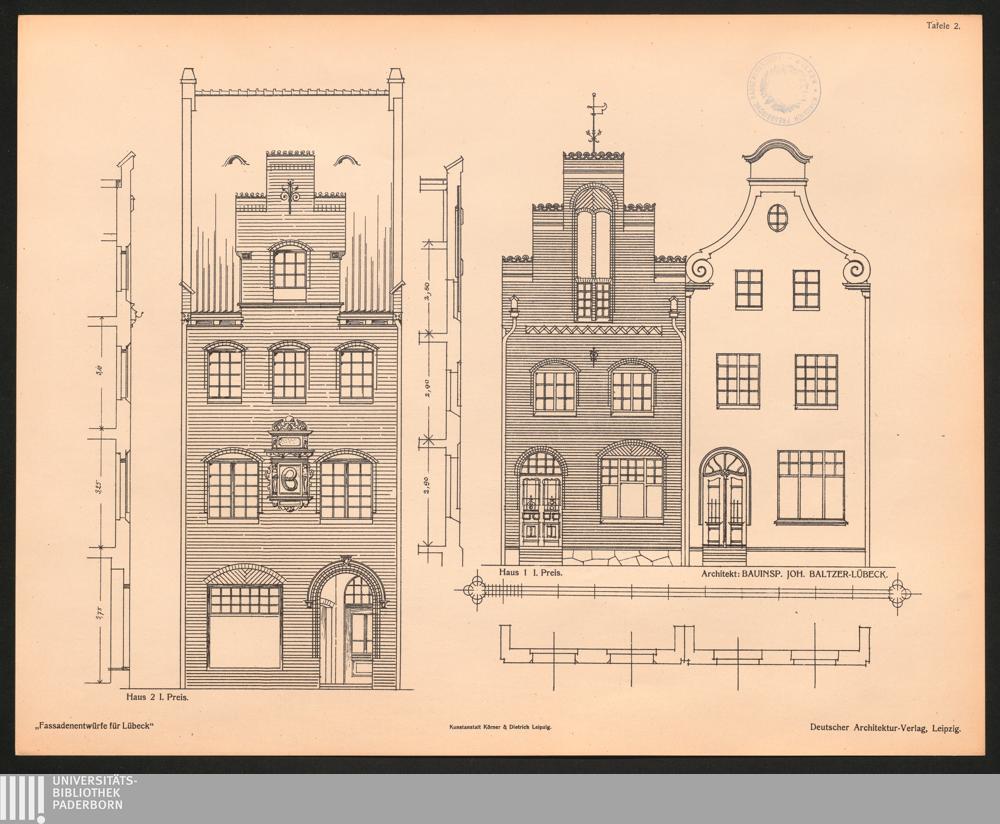Click the round library stamp near top right
The height and width of the screenshot is (824, 1000).
(x=785, y=89)
